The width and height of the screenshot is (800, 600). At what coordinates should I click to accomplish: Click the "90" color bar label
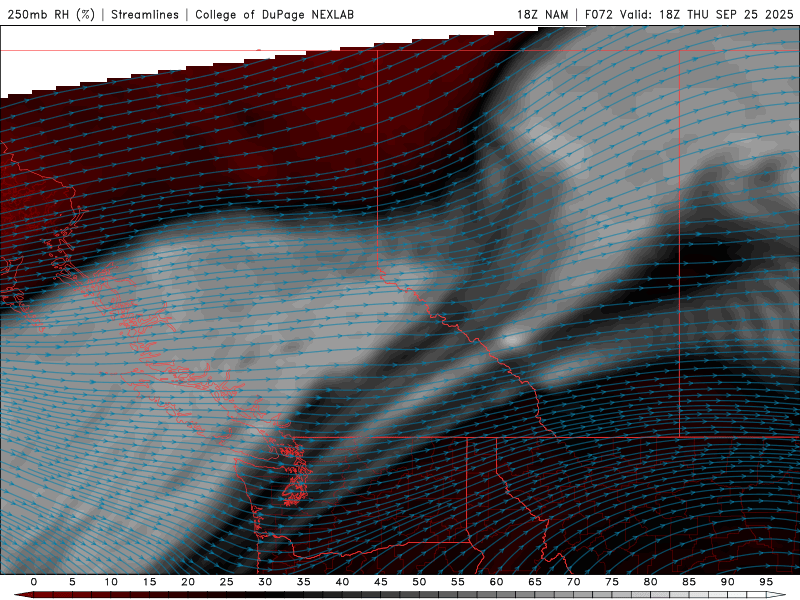tap(727, 582)
